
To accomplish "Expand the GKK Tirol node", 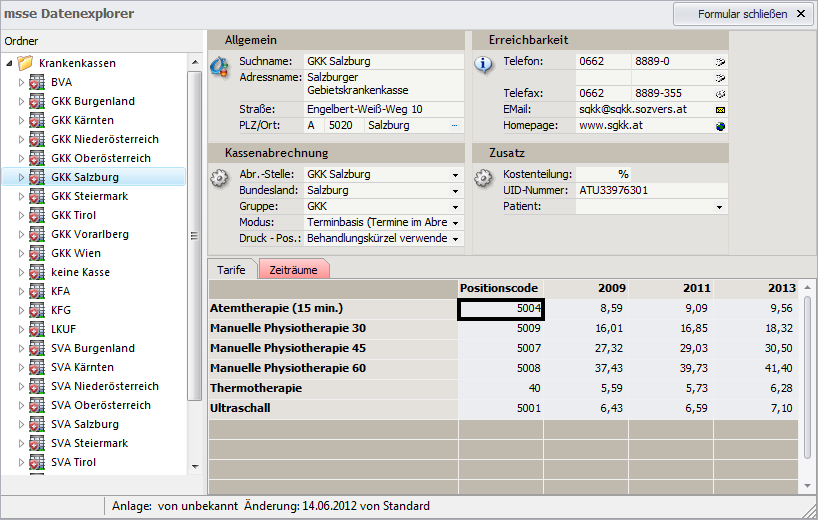I will click(21, 215).
